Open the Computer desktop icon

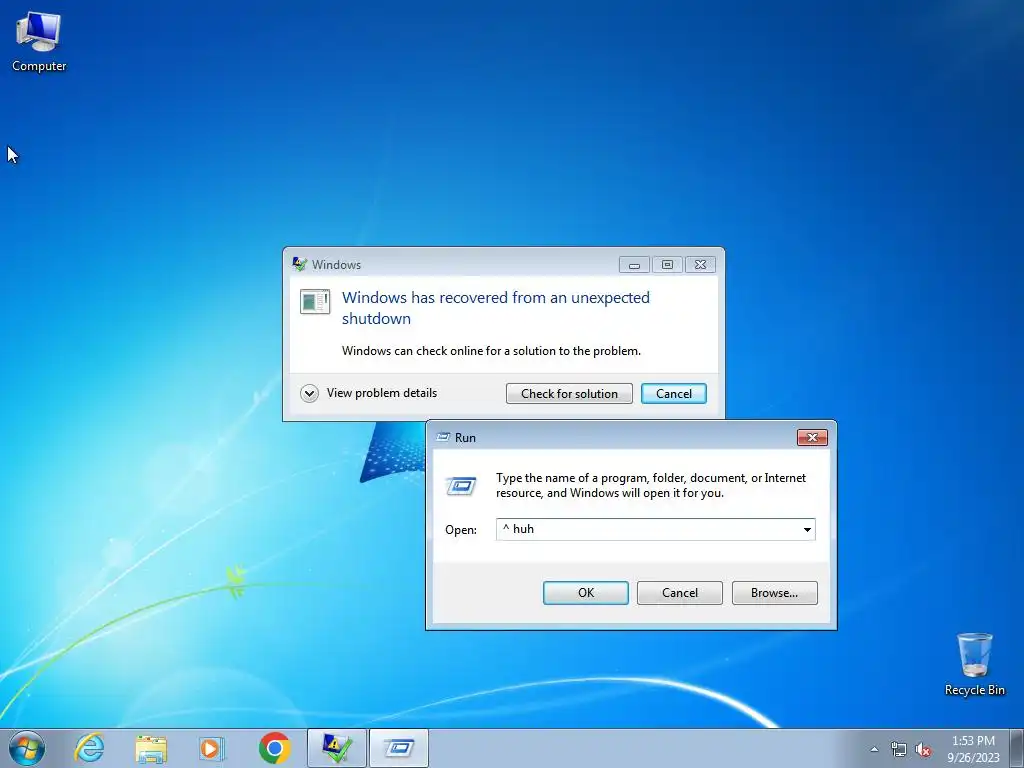coord(39,42)
